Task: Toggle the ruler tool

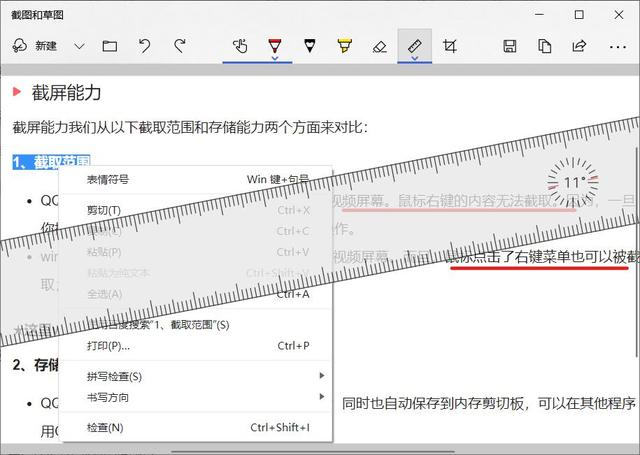Action: pos(415,44)
